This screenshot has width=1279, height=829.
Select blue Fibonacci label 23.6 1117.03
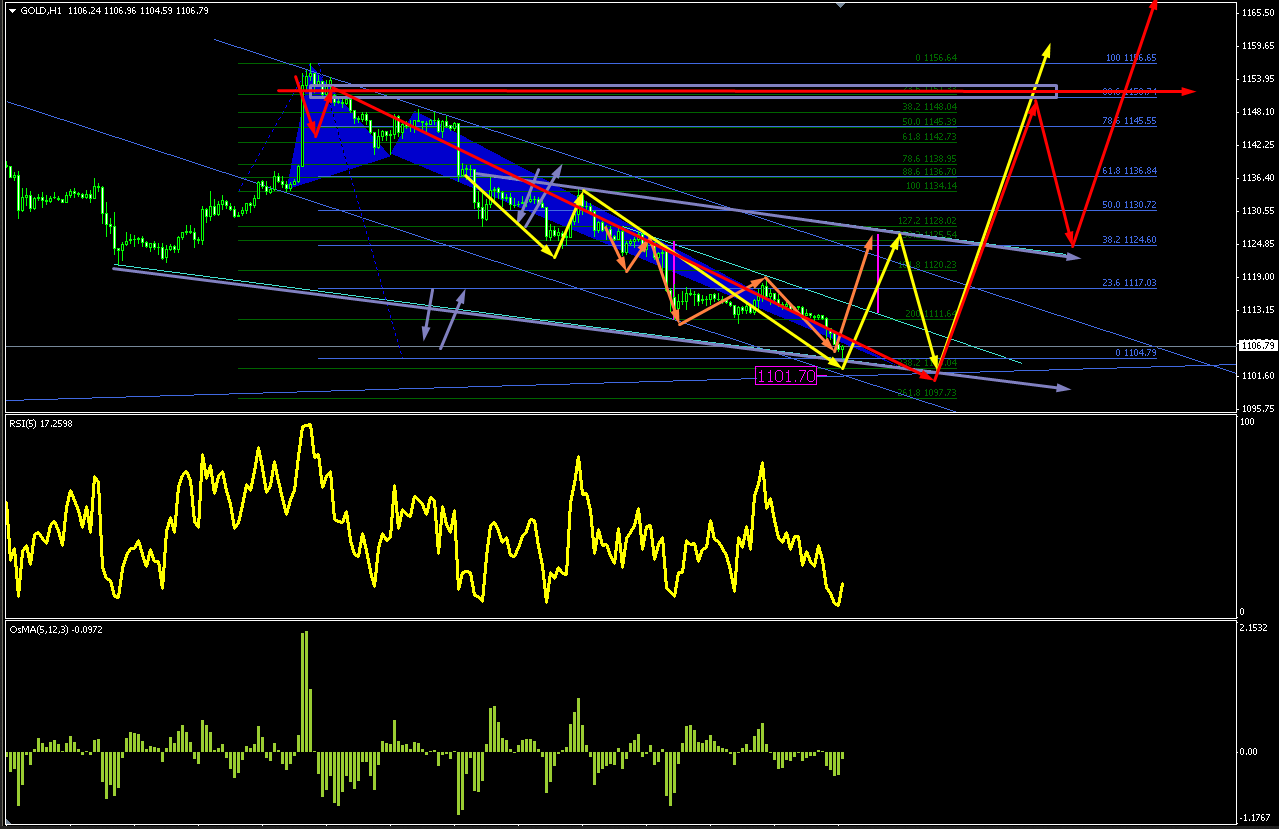pyautogui.click(x=1128, y=283)
